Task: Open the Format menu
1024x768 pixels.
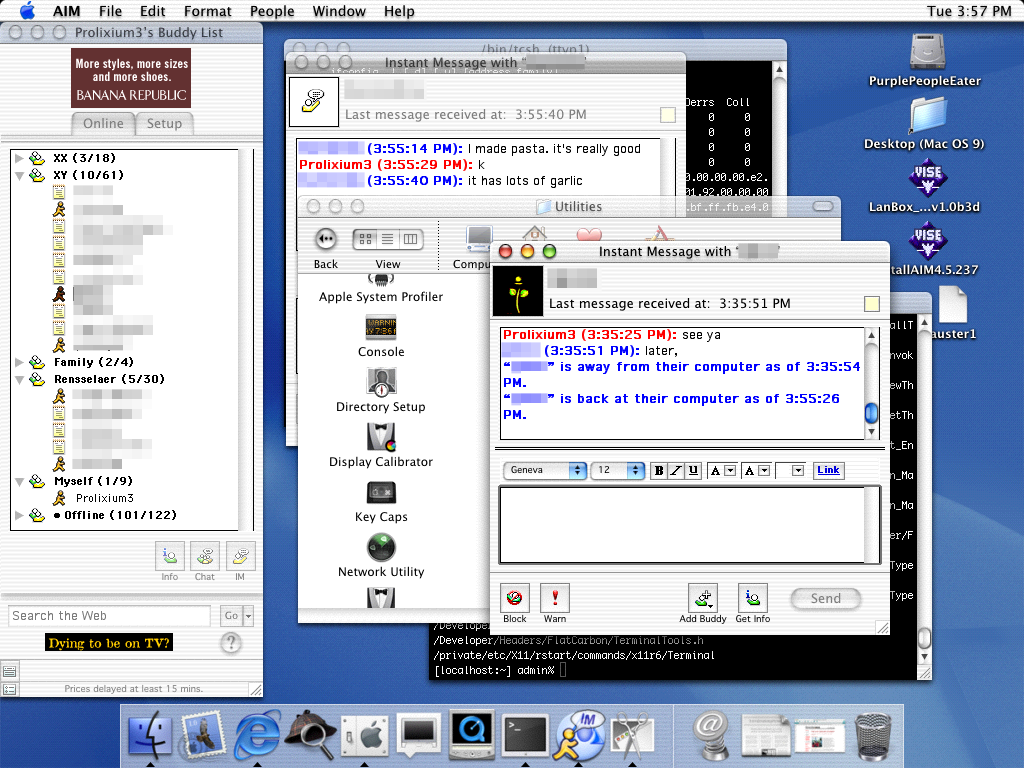Action: pos(208,11)
